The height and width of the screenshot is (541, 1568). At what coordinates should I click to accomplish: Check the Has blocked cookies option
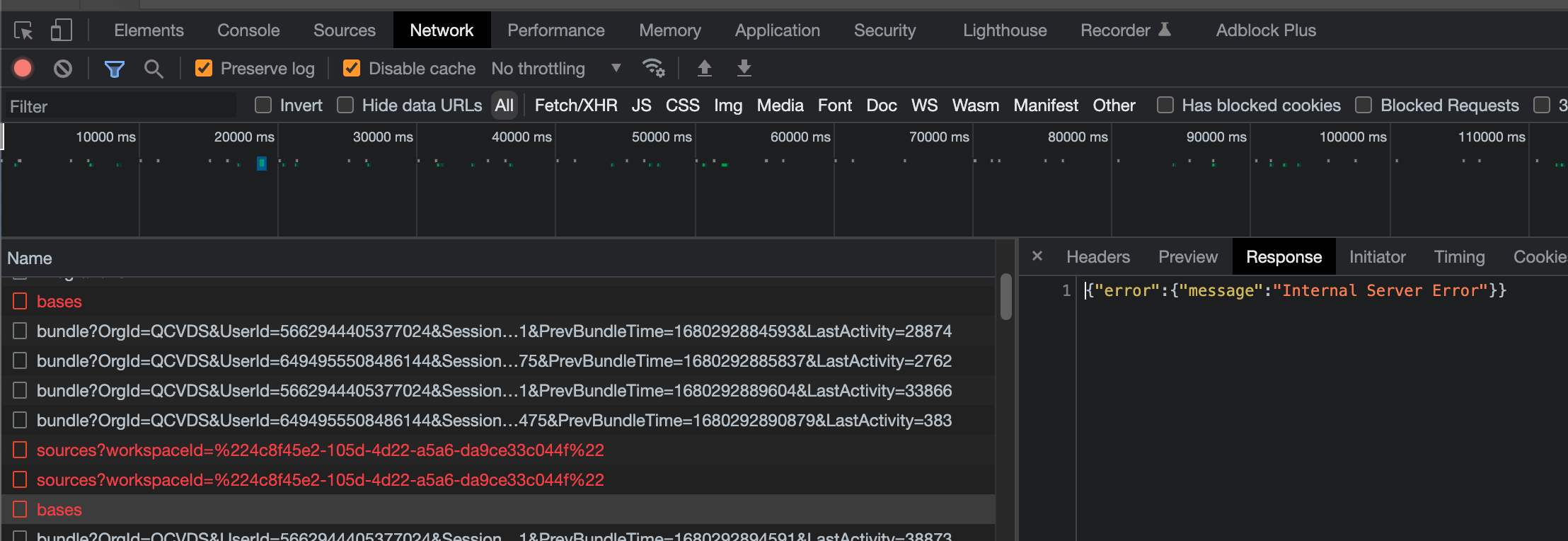(1165, 106)
